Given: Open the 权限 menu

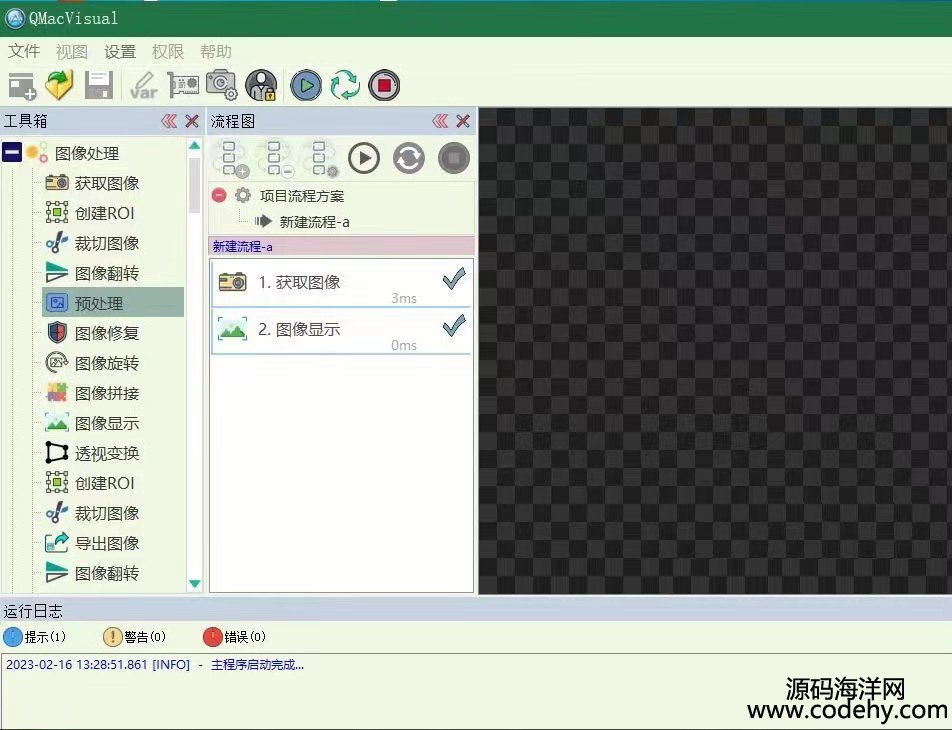Looking at the screenshot, I should coord(168,52).
